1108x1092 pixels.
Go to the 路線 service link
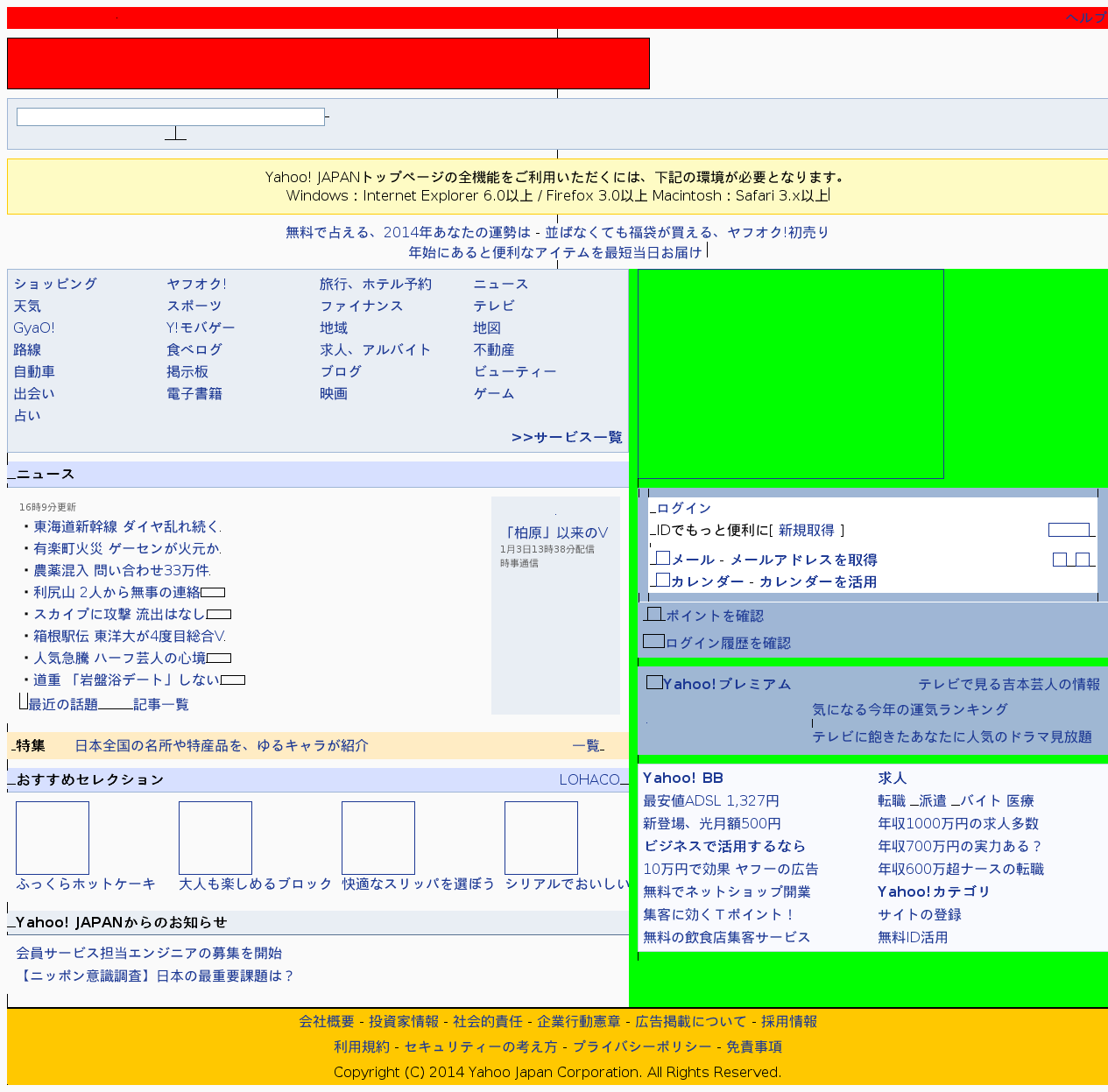[27, 349]
